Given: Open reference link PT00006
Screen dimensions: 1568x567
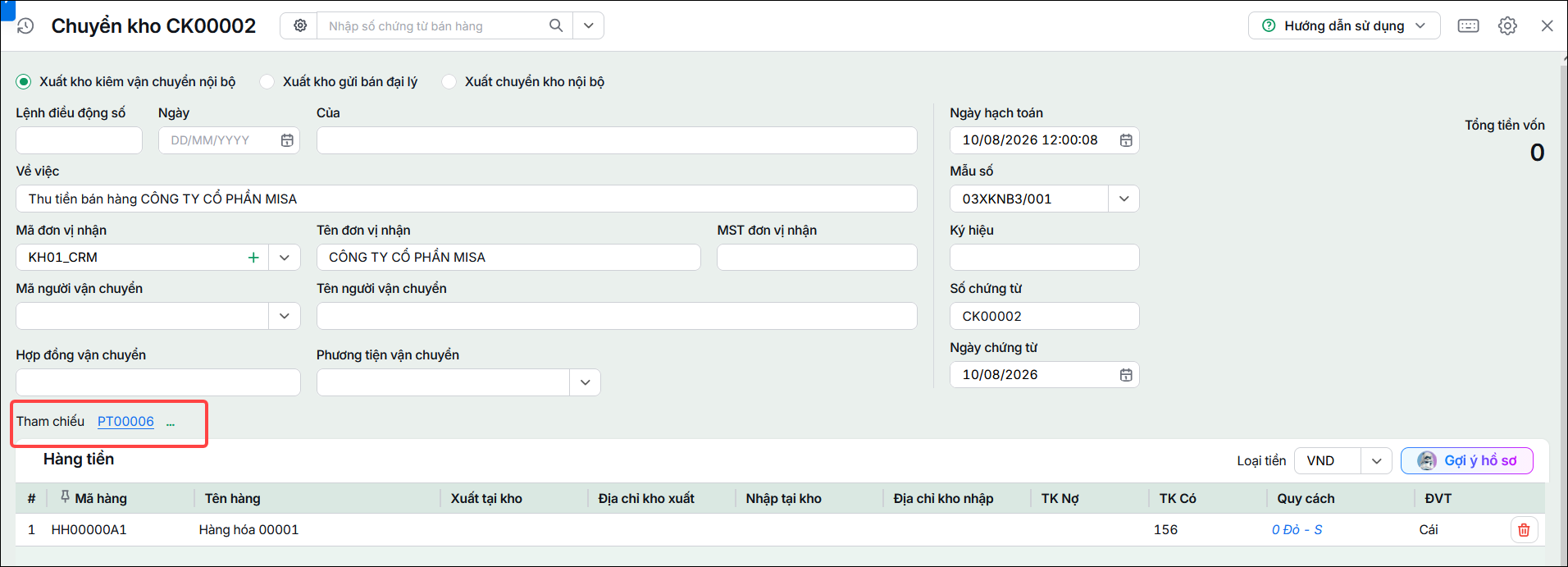Looking at the screenshot, I should click(x=125, y=421).
